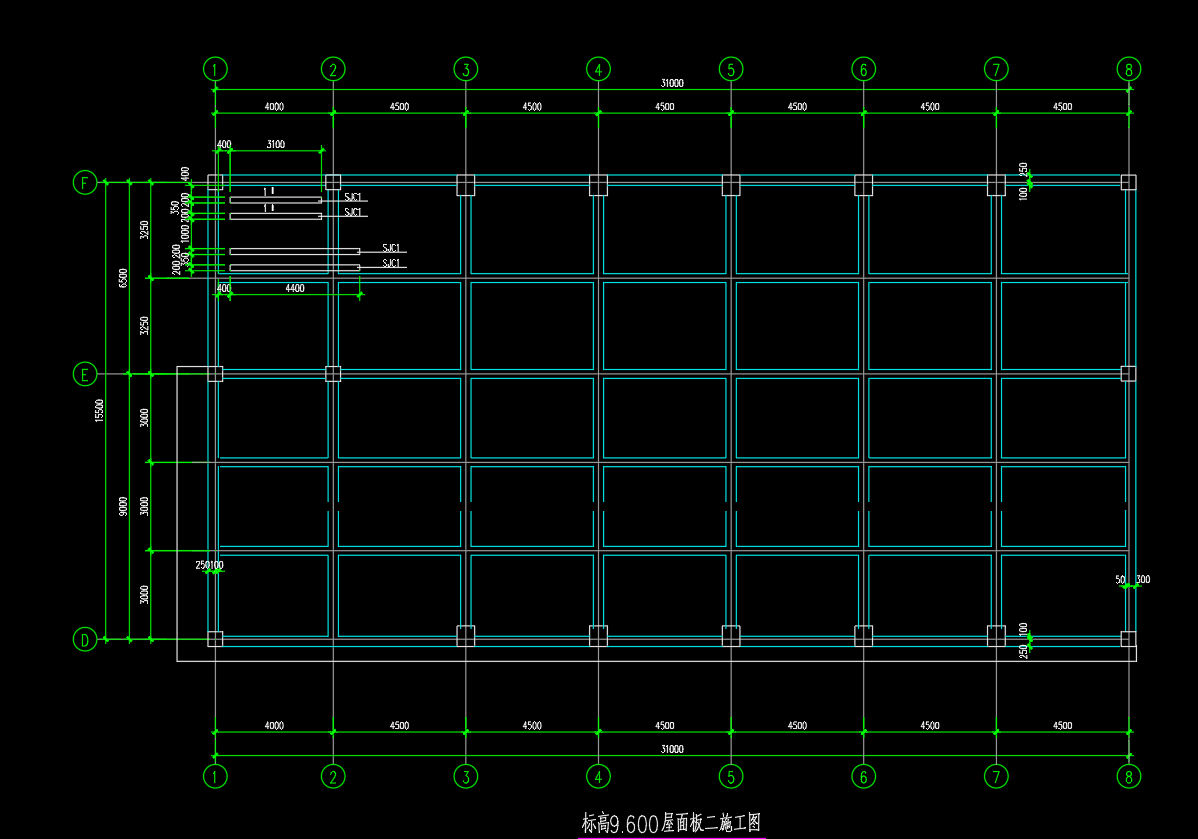Click the lowest SJC1 label
Screen dimensions: 1198x839
(x=391, y=264)
